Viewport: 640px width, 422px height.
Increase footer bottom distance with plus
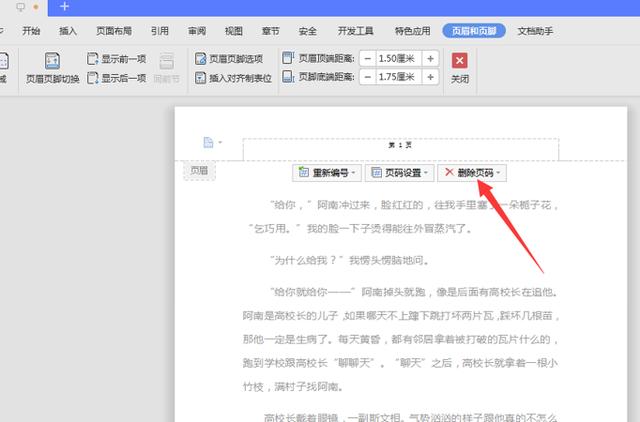[x=430, y=77]
